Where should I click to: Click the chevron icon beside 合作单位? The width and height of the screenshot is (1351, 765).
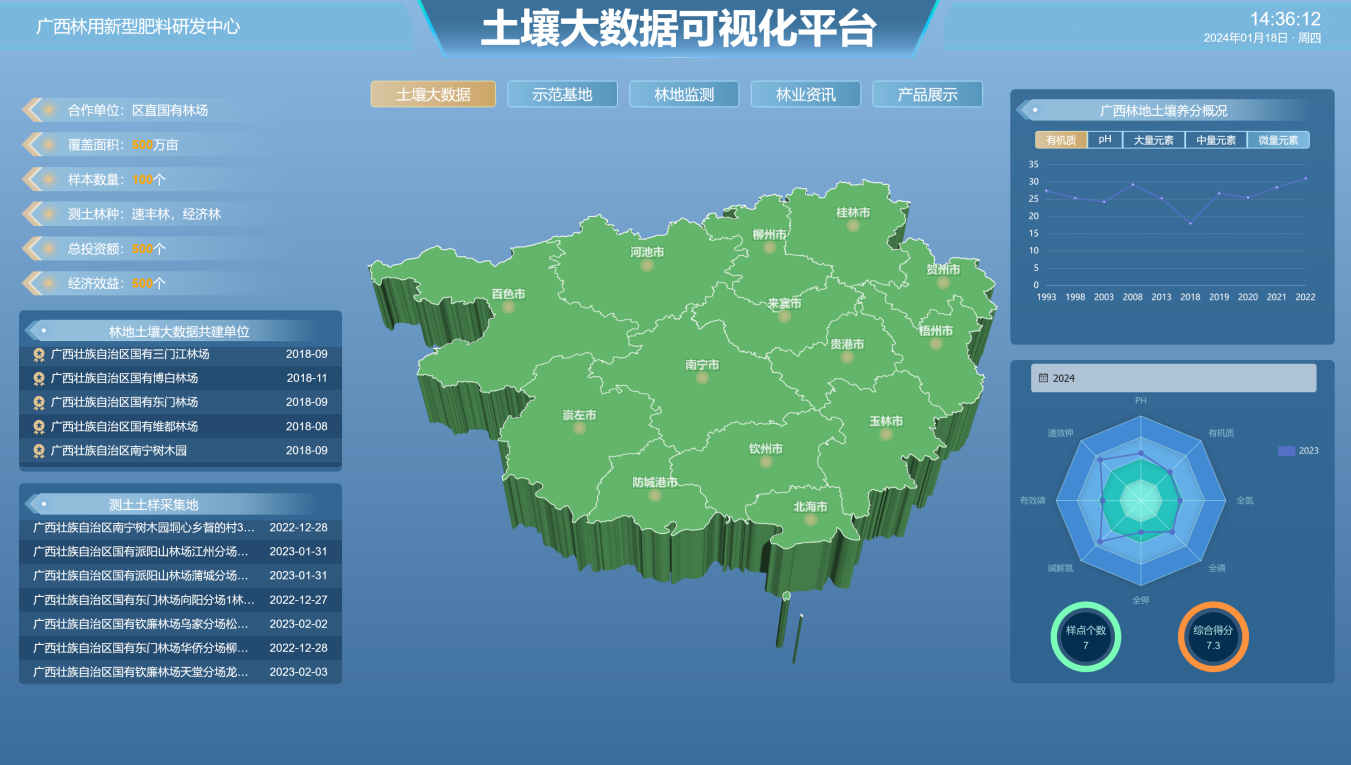click(33, 110)
